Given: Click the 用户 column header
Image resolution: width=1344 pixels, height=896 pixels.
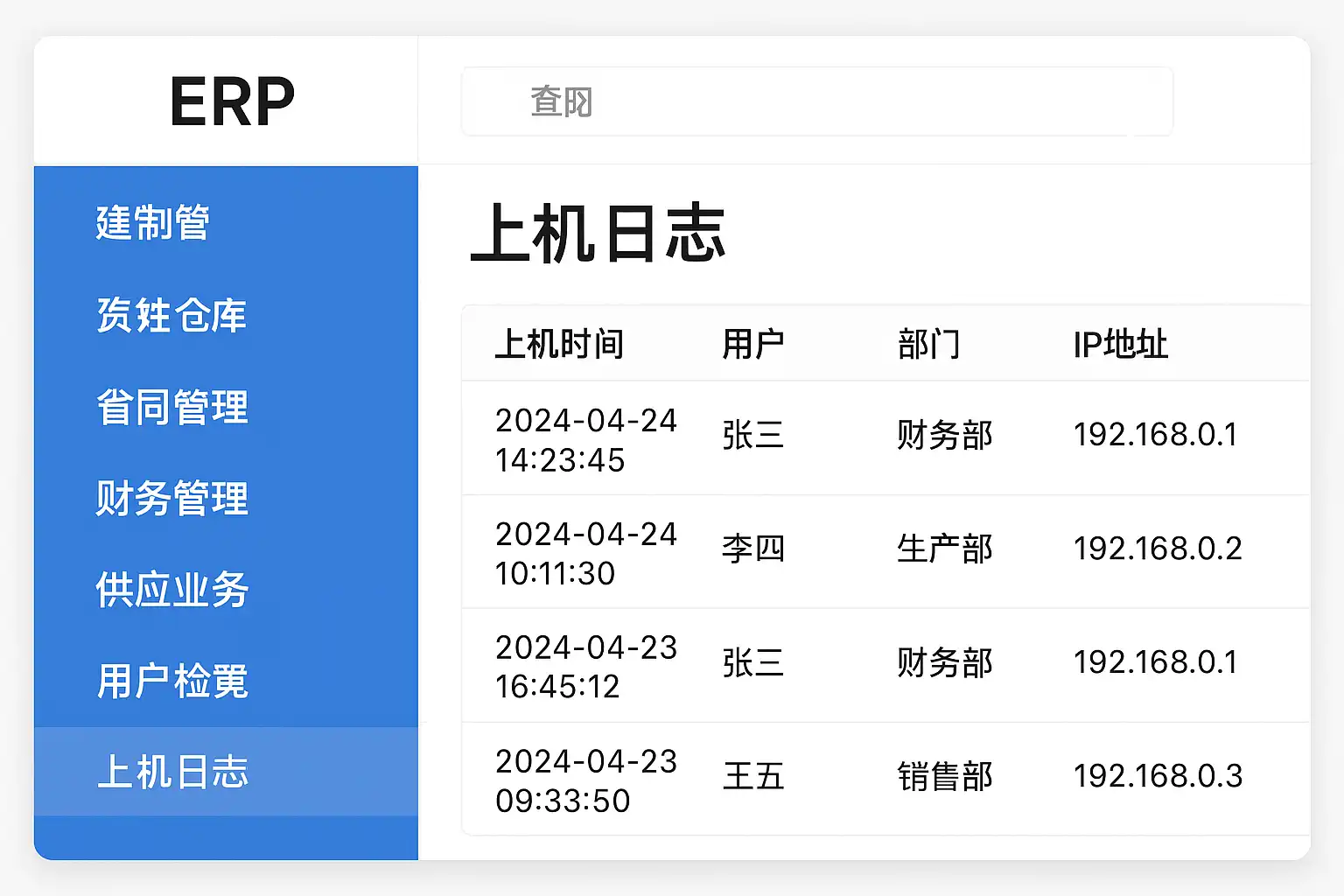Looking at the screenshot, I should pos(752,344).
